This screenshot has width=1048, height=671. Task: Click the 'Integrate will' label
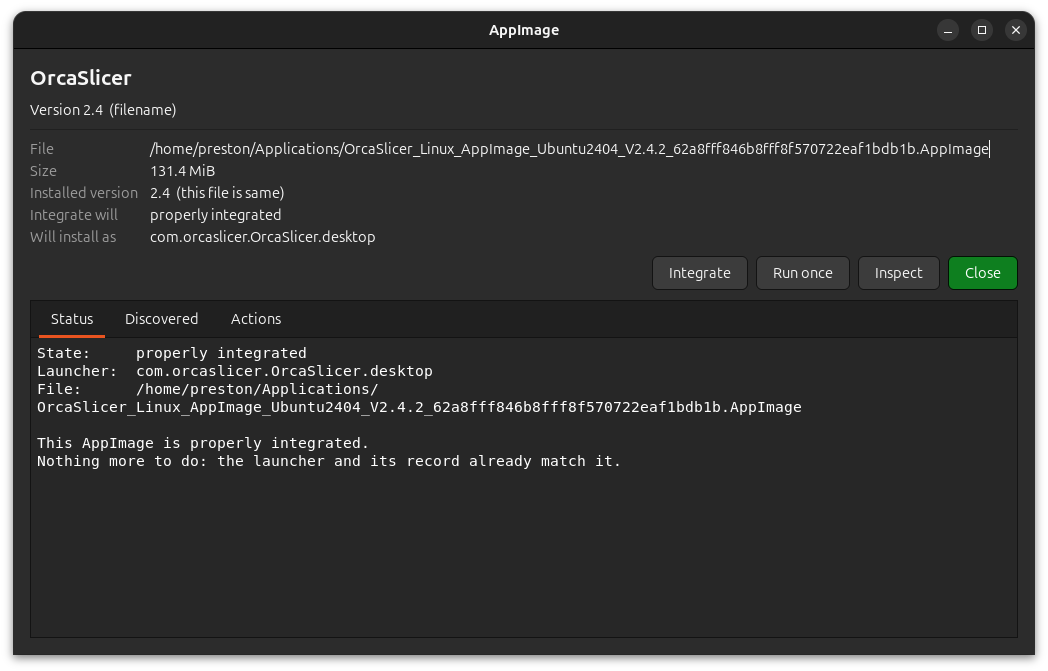tap(74, 215)
